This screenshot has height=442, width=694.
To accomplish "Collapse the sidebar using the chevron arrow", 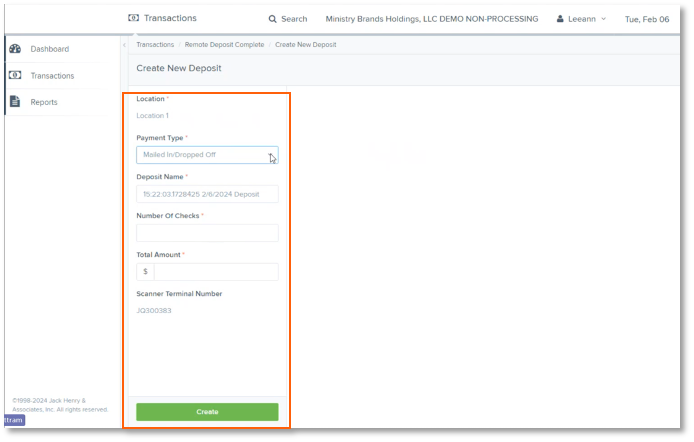I will (124, 45).
